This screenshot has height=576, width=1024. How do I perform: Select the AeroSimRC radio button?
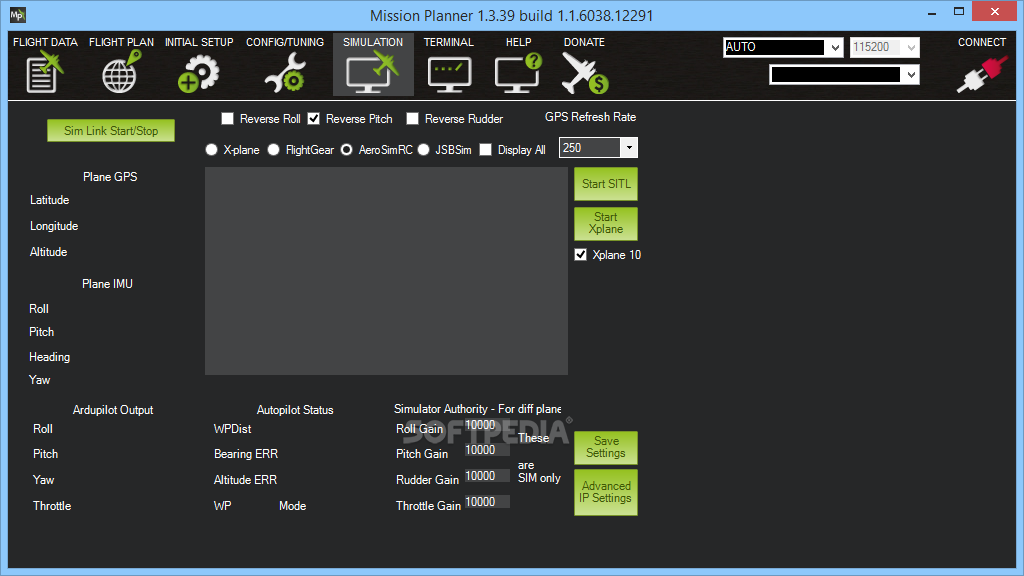[346, 150]
